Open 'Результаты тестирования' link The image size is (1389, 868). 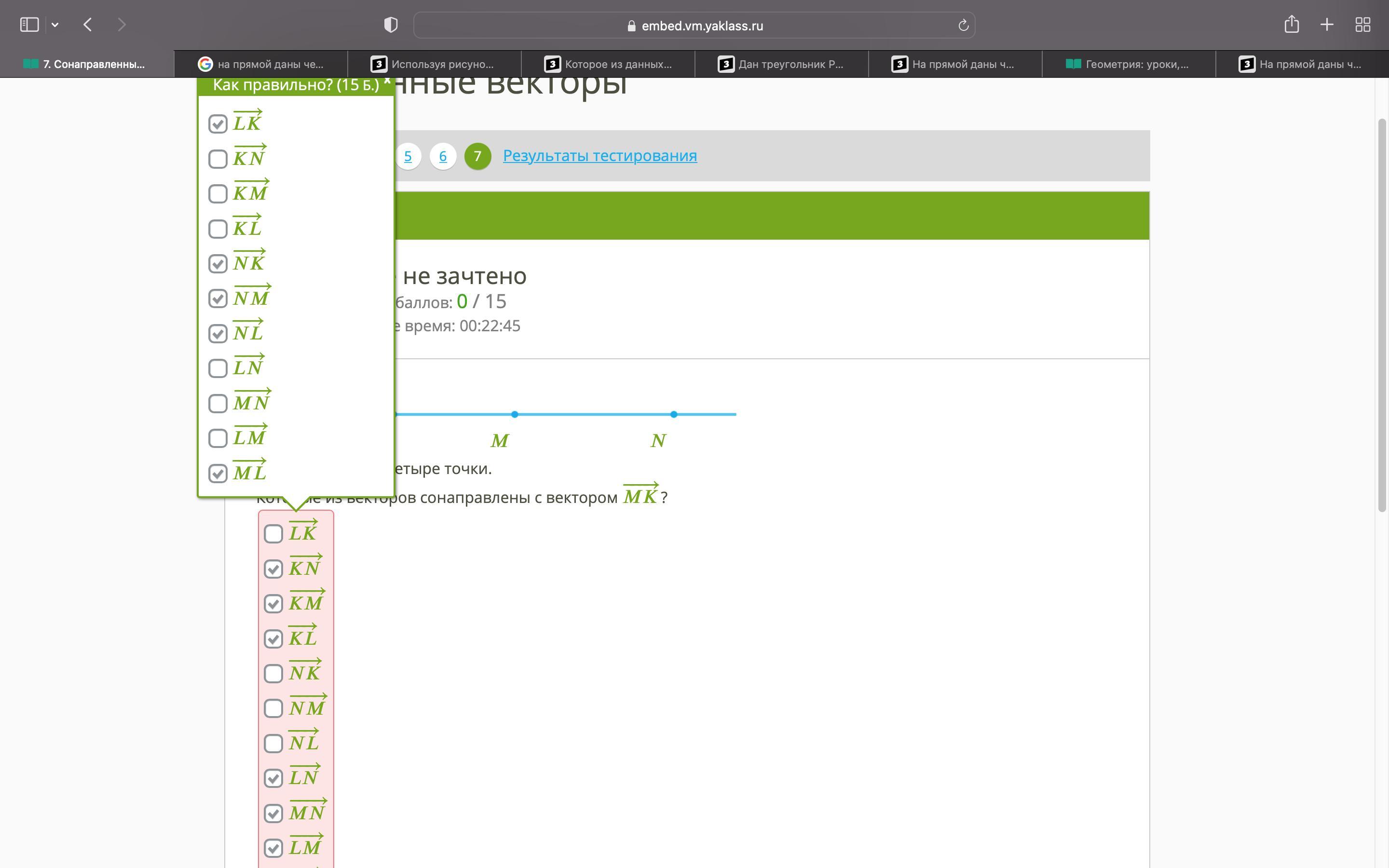click(x=600, y=156)
